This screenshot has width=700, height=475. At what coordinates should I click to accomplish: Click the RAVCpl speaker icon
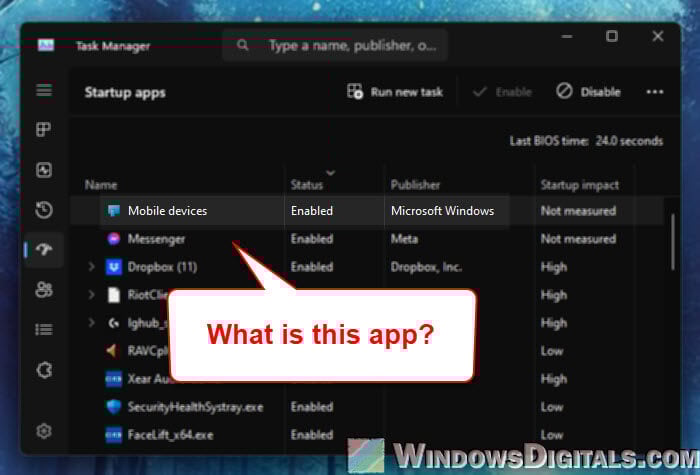click(x=112, y=351)
